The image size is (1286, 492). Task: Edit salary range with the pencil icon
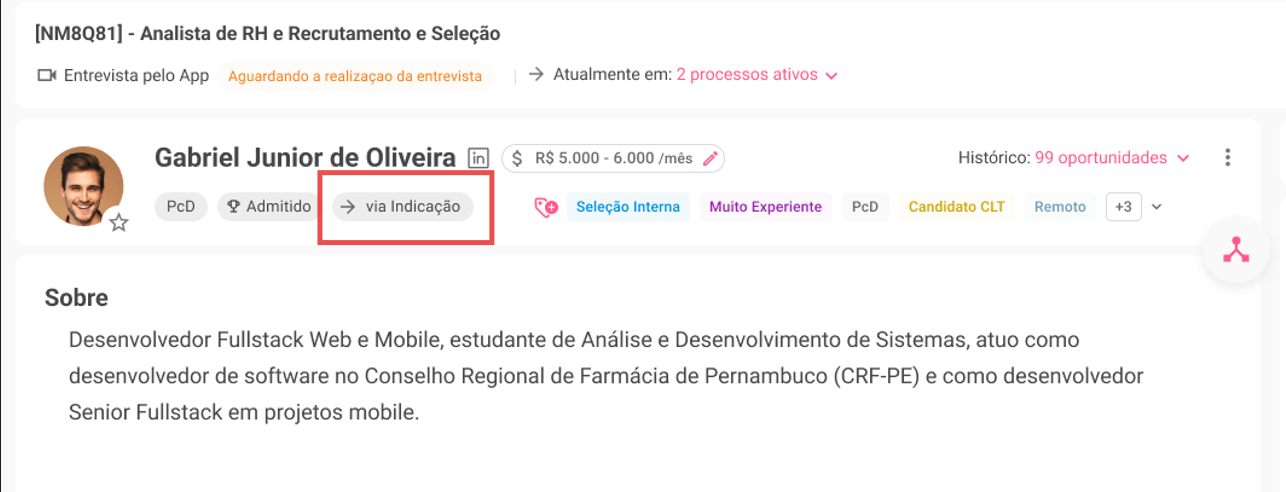(711, 158)
